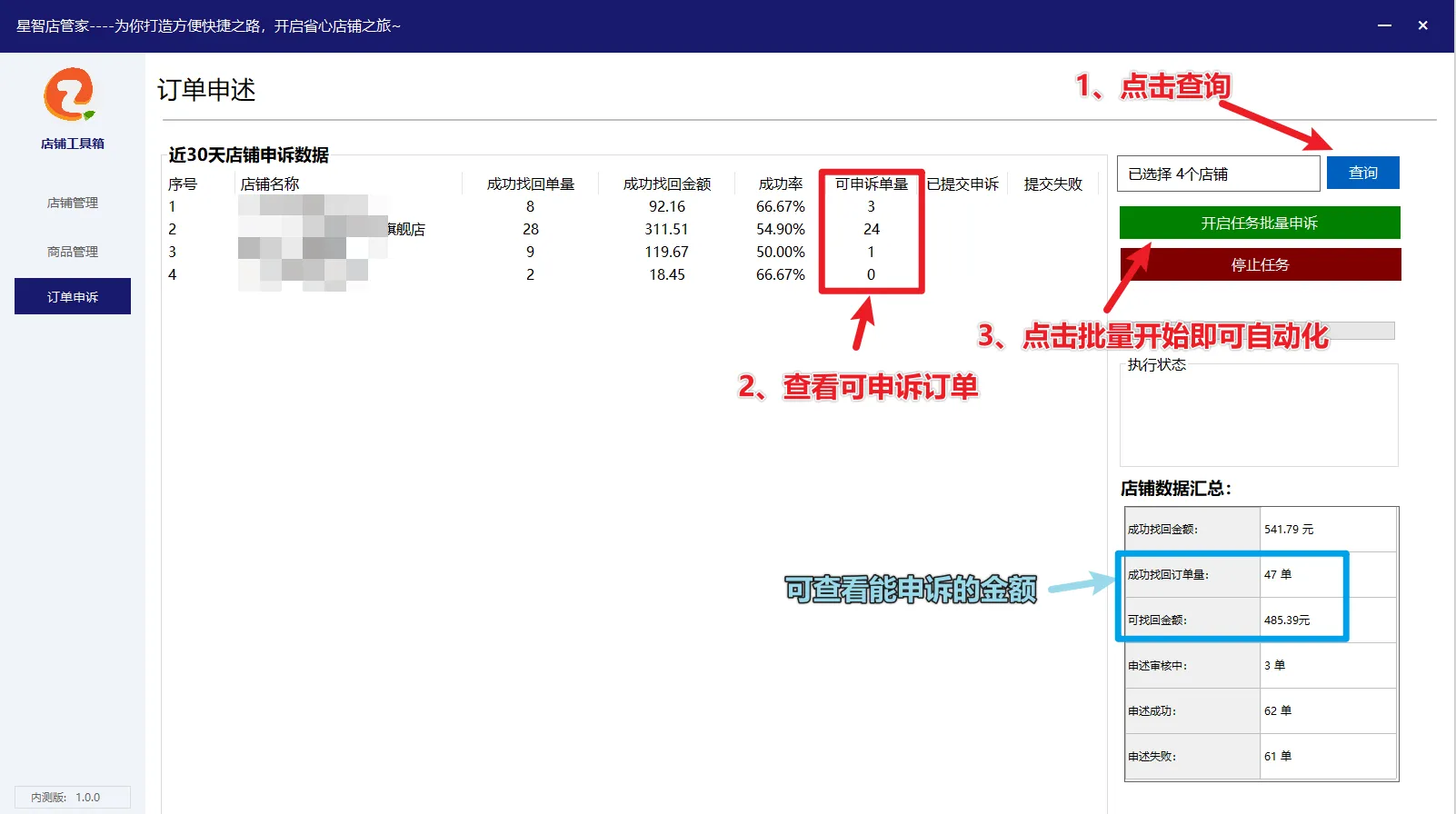Click the 541.79 元 summary value
This screenshot has width=1456, height=814.
coord(1289,529)
